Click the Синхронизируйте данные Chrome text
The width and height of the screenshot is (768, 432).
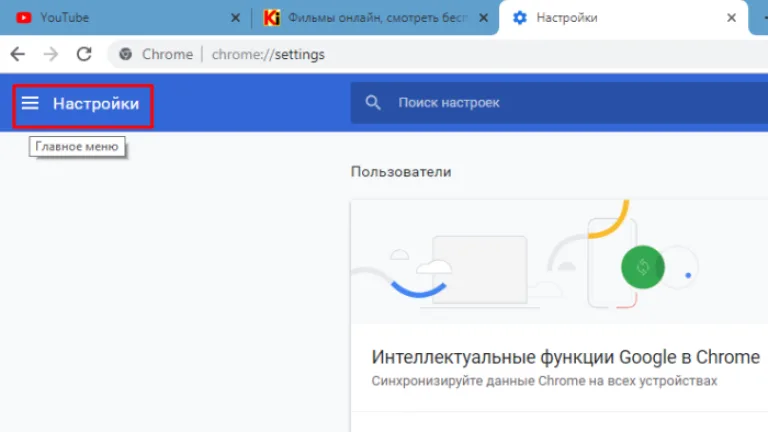click(x=544, y=381)
